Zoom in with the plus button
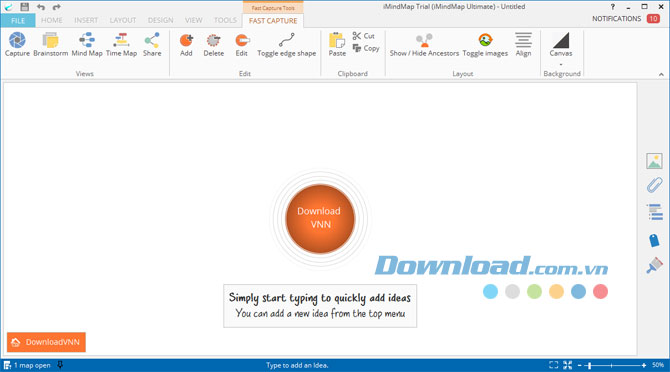The width and height of the screenshot is (670, 372). tap(644, 366)
